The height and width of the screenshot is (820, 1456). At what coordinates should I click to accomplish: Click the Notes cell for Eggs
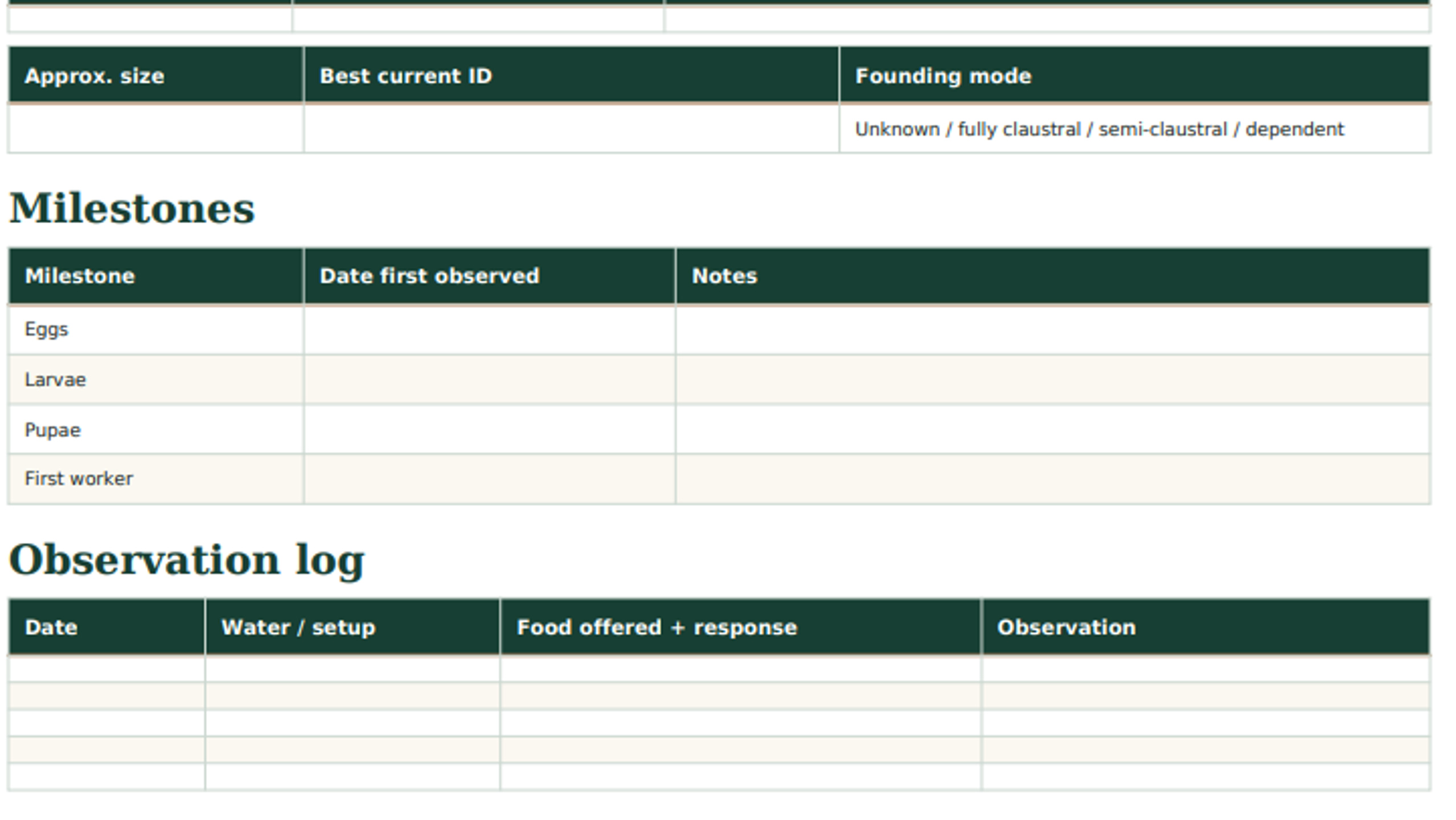point(1053,330)
